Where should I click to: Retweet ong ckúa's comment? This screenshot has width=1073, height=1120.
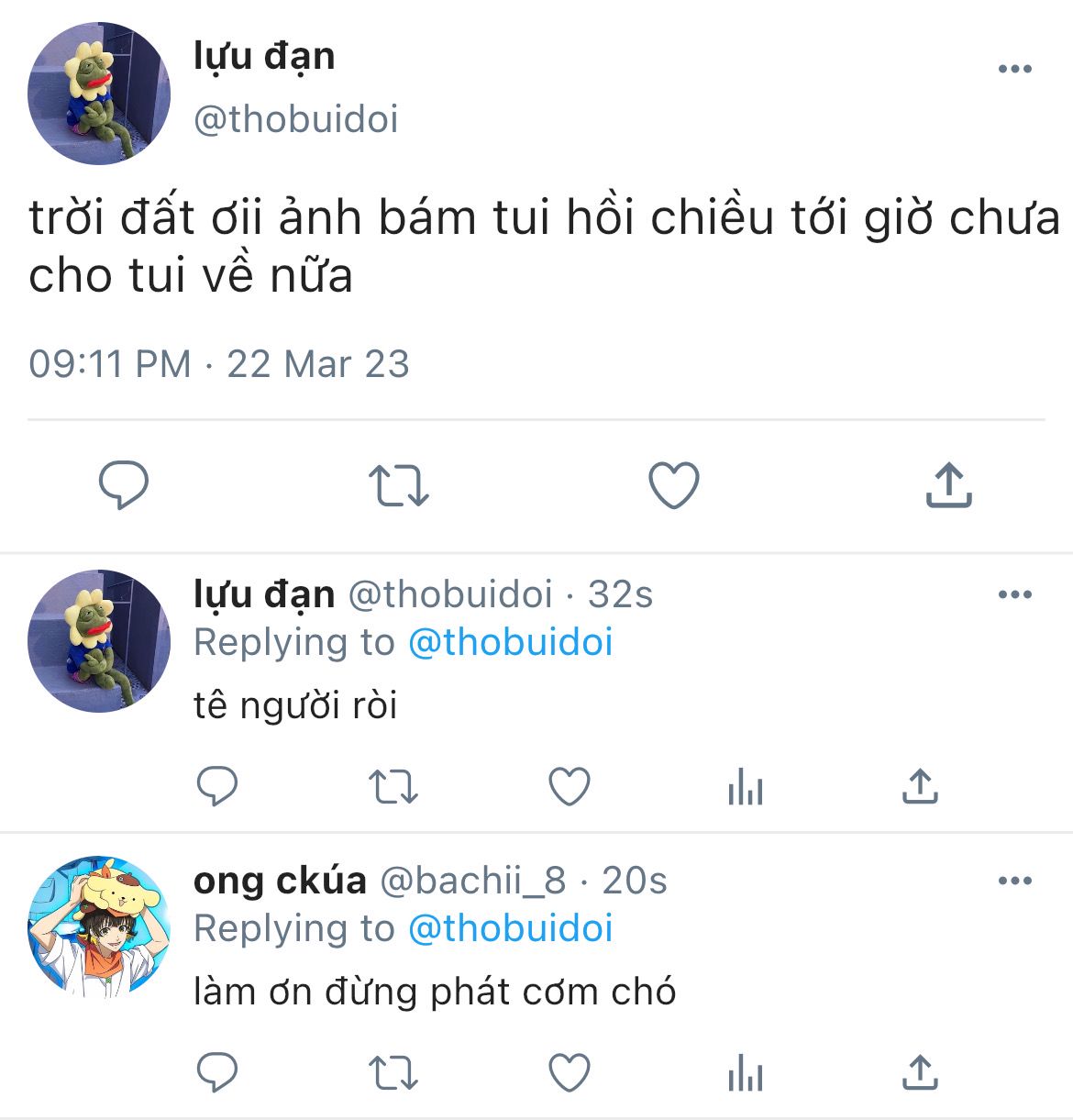393,1072
